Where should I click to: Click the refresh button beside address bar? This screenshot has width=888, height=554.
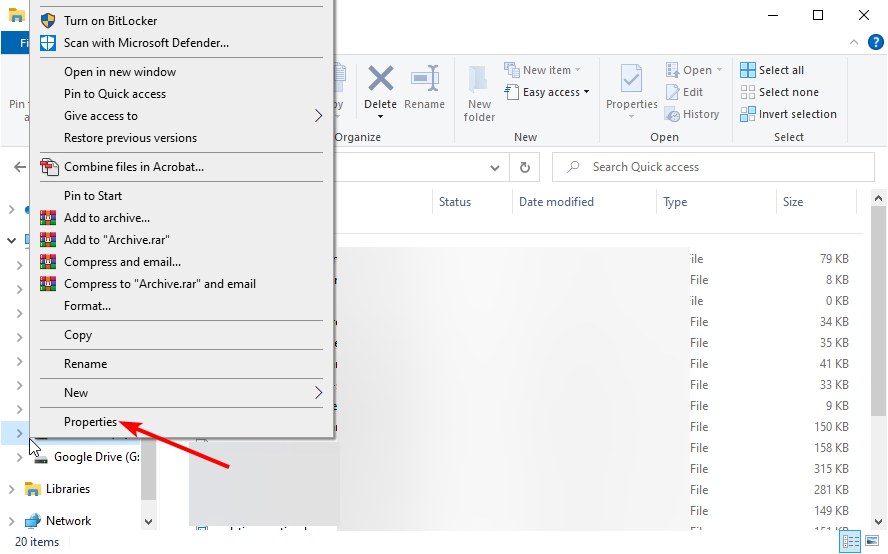point(524,167)
